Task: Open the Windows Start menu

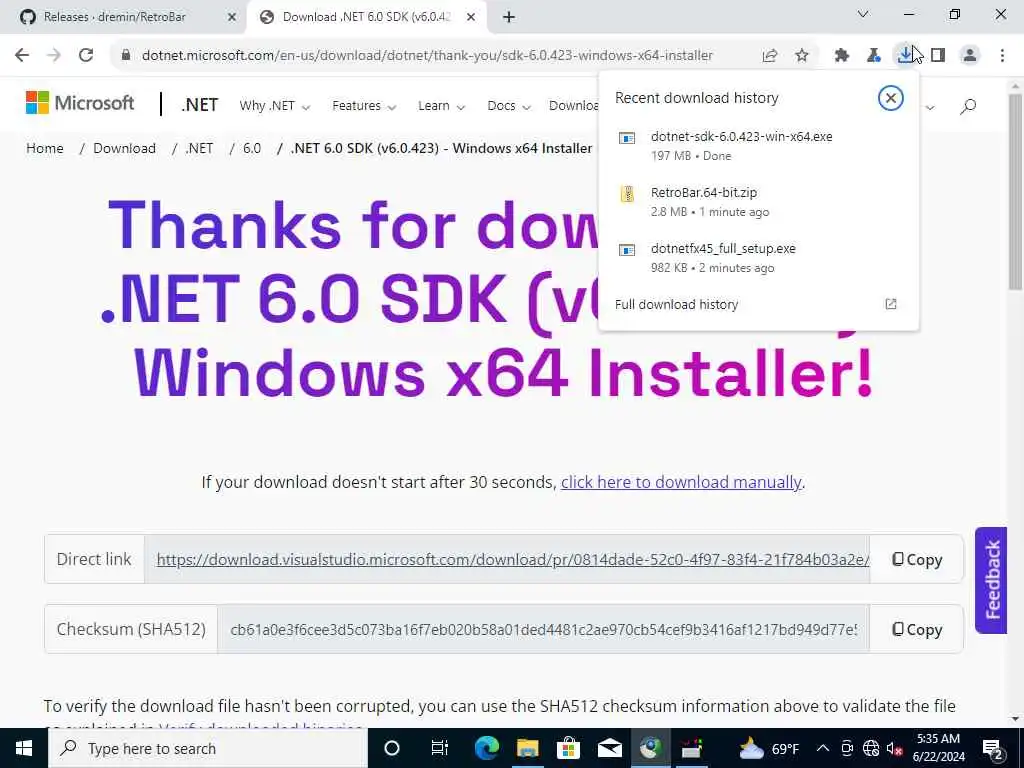Action: (24, 748)
